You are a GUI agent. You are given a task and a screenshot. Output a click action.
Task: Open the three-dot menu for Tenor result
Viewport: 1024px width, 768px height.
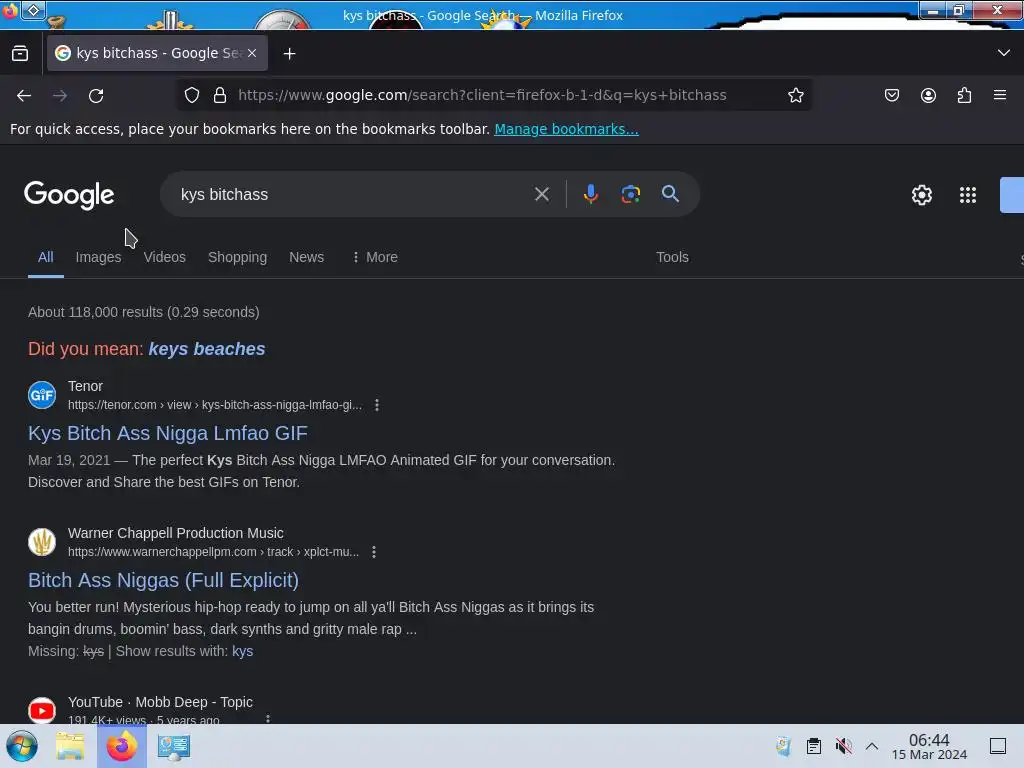377,405
